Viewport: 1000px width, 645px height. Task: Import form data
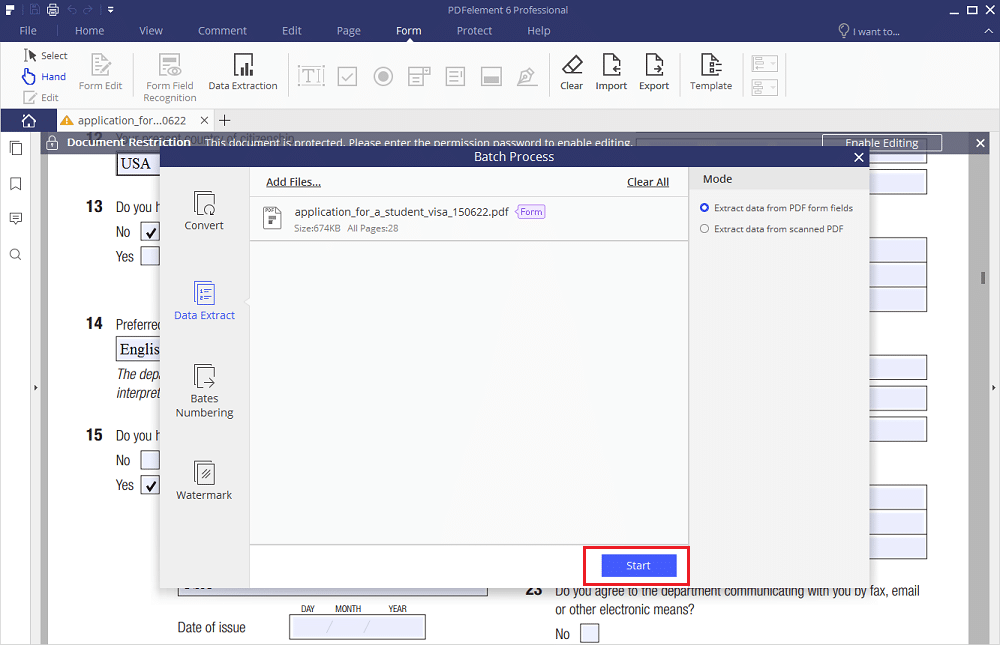point(611,72)
